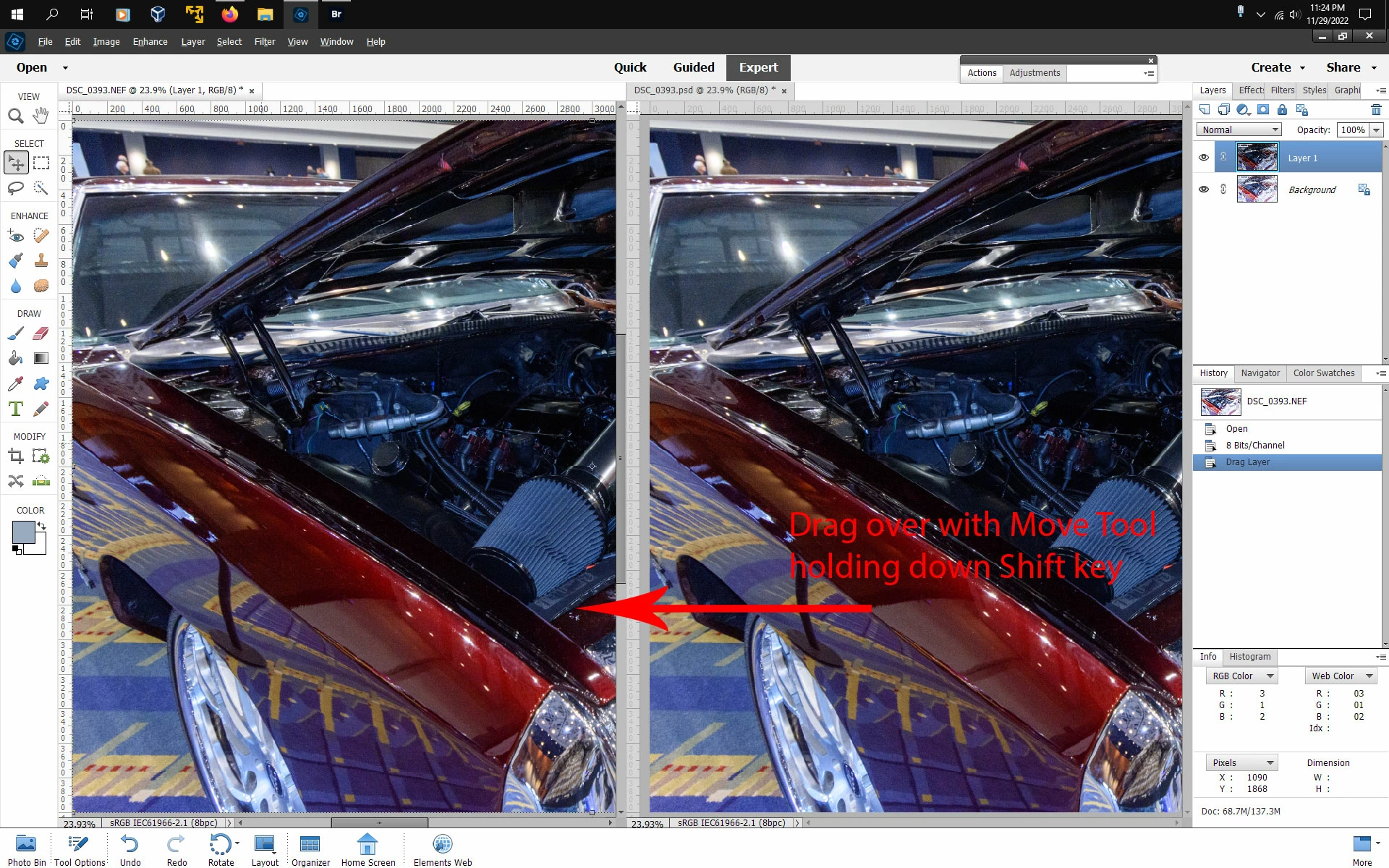Select the Zoom tool
The height and width of the screenshot is (868, 1389).
15,116
